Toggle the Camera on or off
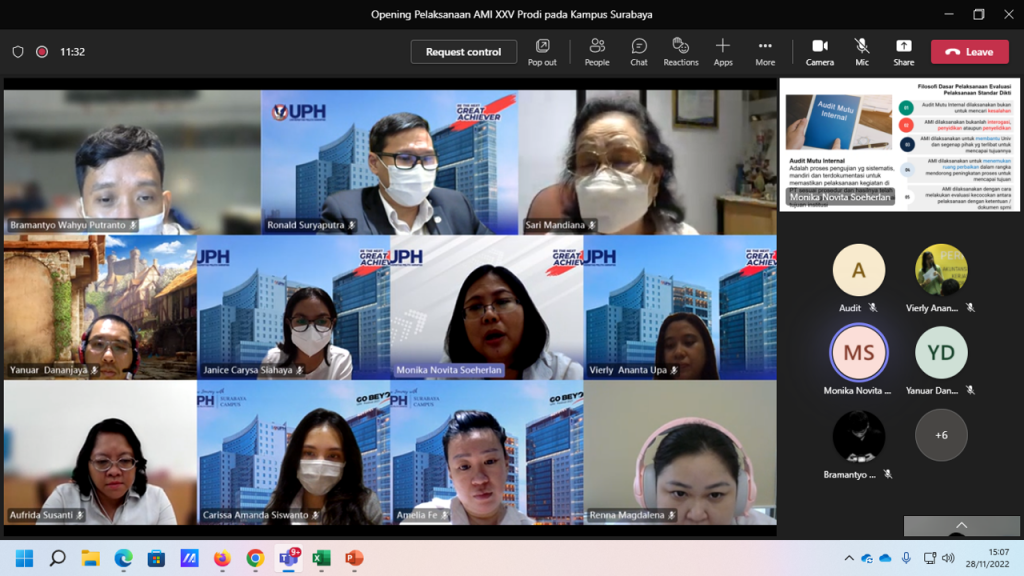Viewport: 1024px width, 576px height. 819,51
